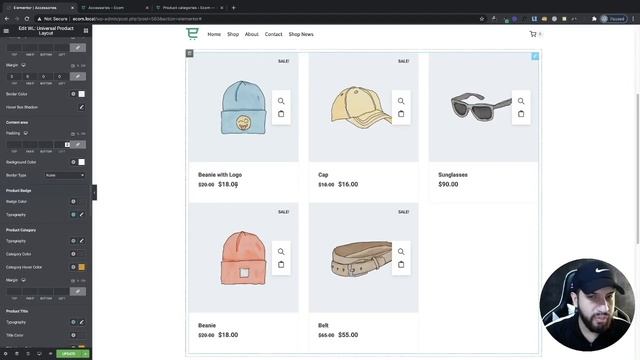
Task: Click Preview changes eye icon in footer
Action: click(51, 353)
